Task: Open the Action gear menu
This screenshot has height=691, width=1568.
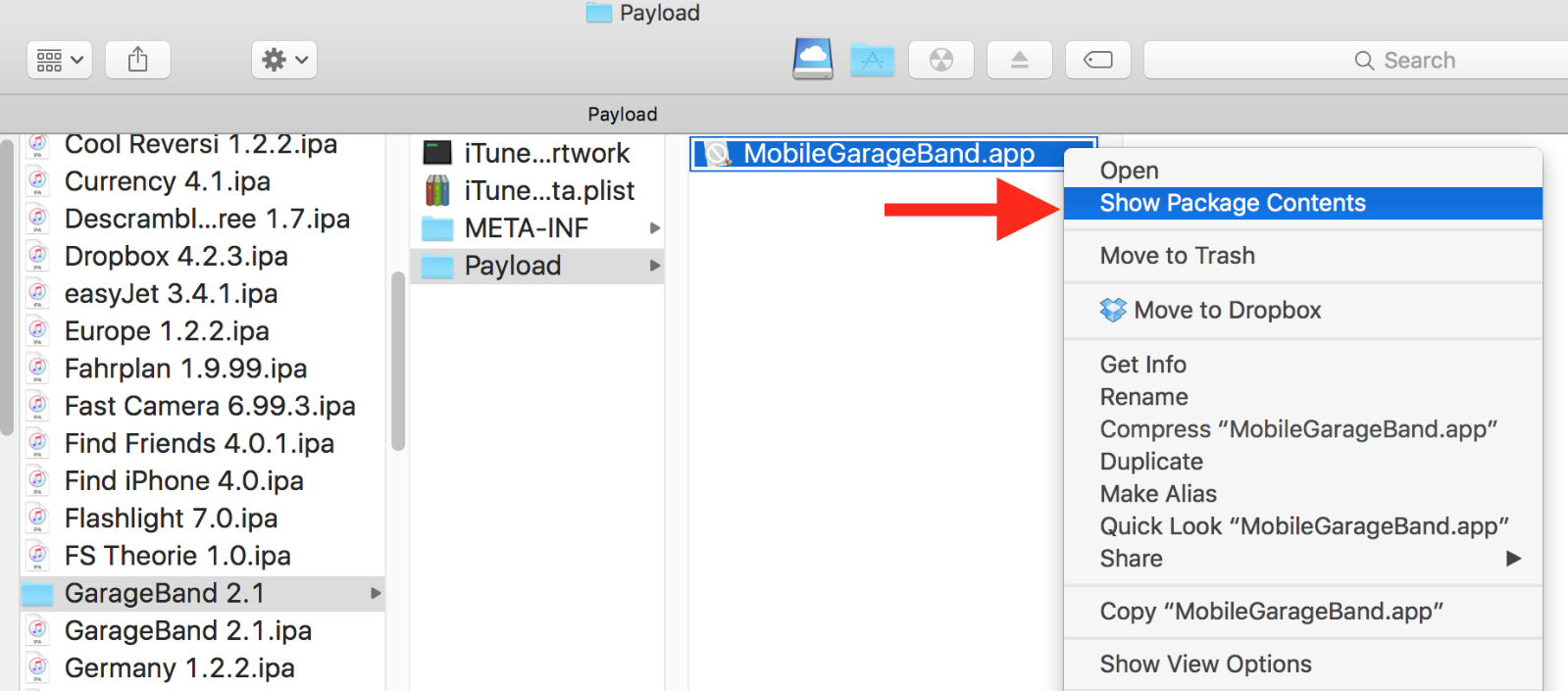Action: (284, 60)
